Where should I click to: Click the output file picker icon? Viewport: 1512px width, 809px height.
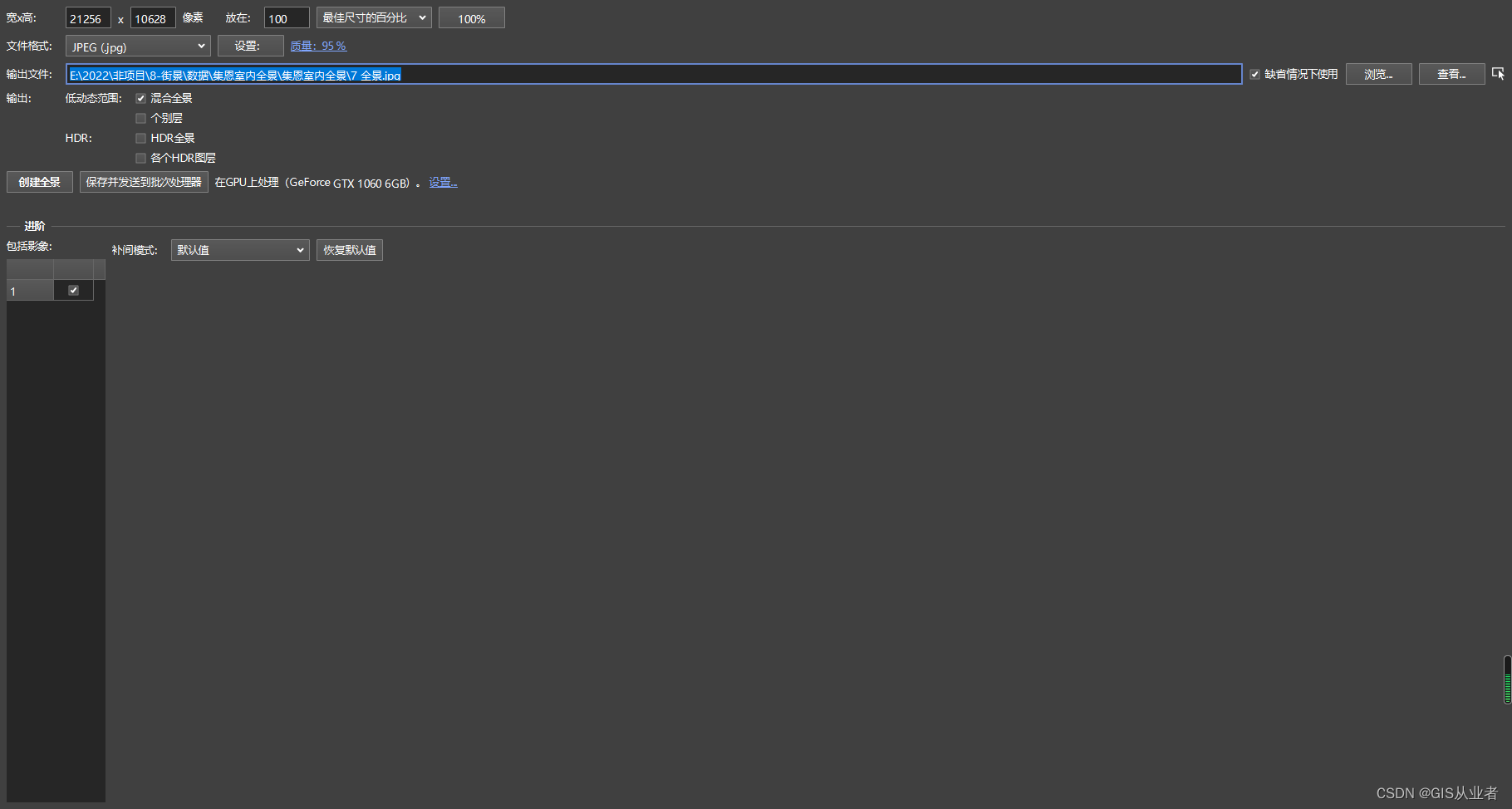(x=1498, y=74)
